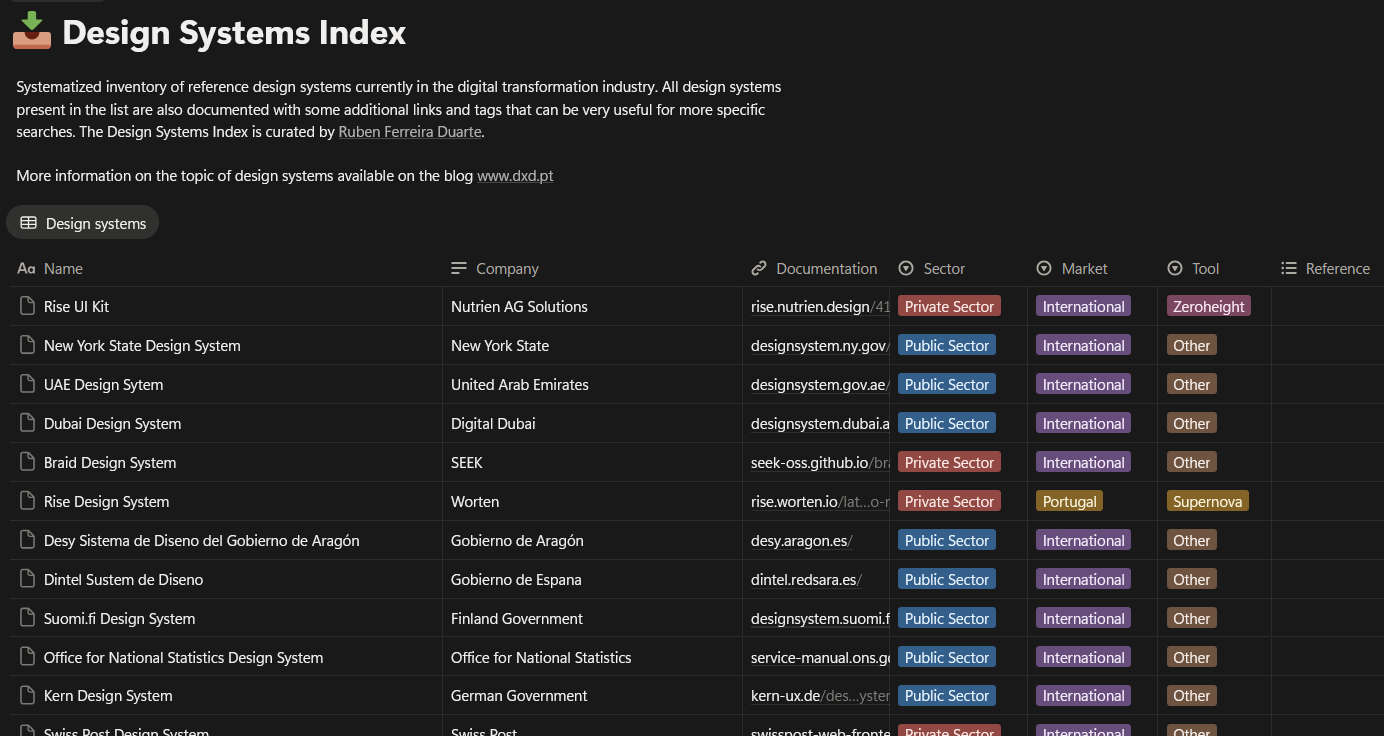Screen dimensions: 1384x736
Task: Click the select-type icon in the Tool header
Action: pyautogui.click(x=1175, y=268)
